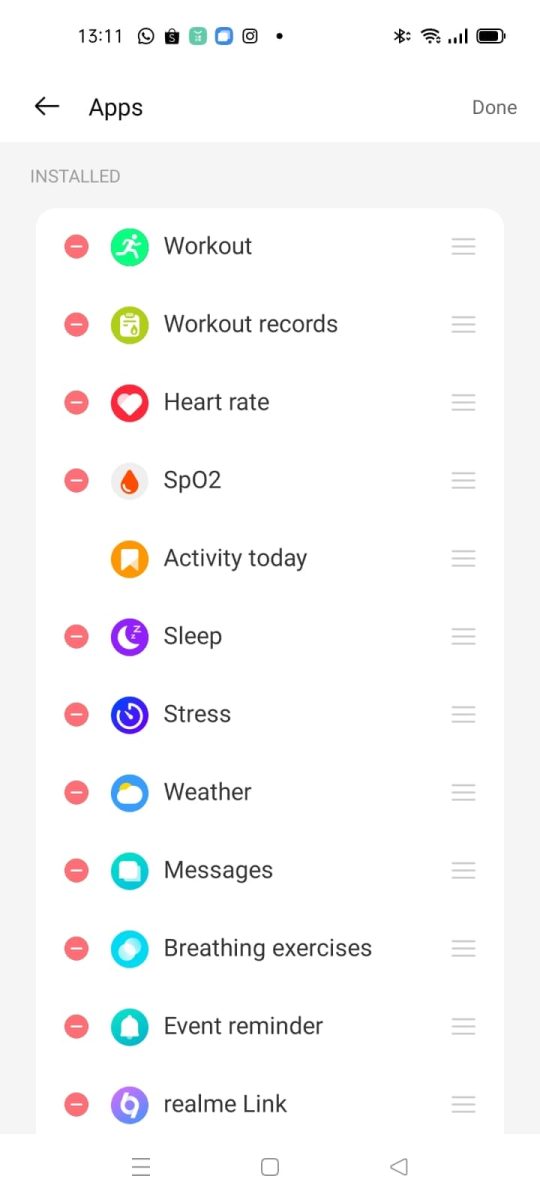This screenshot has width=540, height=1200.
Task: Tap the realme Link app icon
Action: [x=129, y=1104]
